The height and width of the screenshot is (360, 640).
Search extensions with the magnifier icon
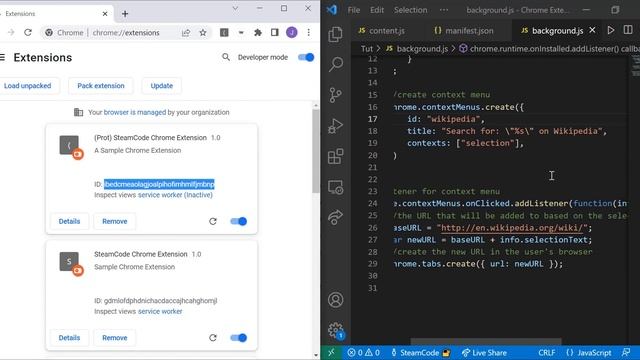[x=226, y=58]
